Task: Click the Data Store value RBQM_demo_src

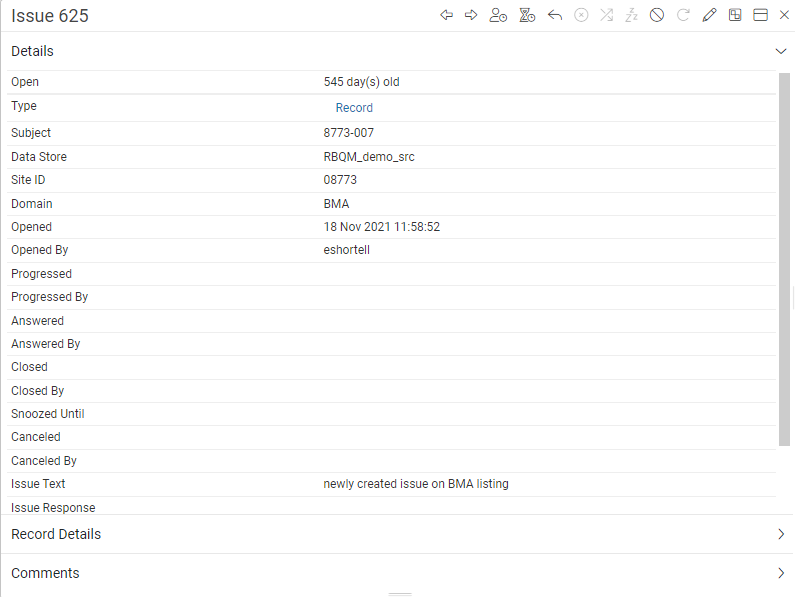Action: coord(369,157)
